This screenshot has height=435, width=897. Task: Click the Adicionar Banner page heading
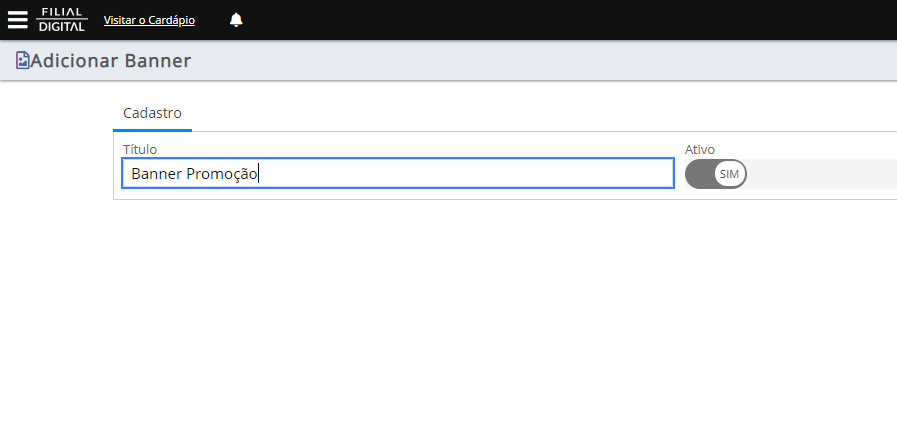110,60
